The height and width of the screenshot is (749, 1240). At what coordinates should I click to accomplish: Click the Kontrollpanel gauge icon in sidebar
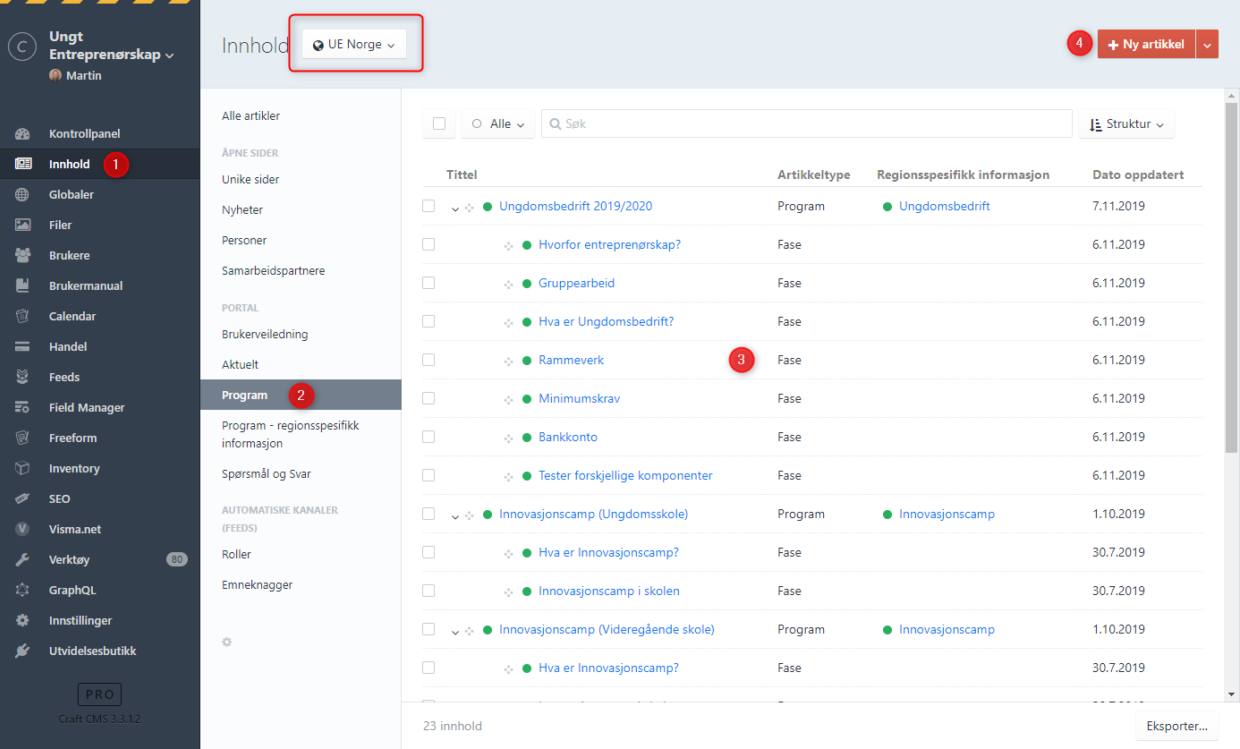(22, 134)
